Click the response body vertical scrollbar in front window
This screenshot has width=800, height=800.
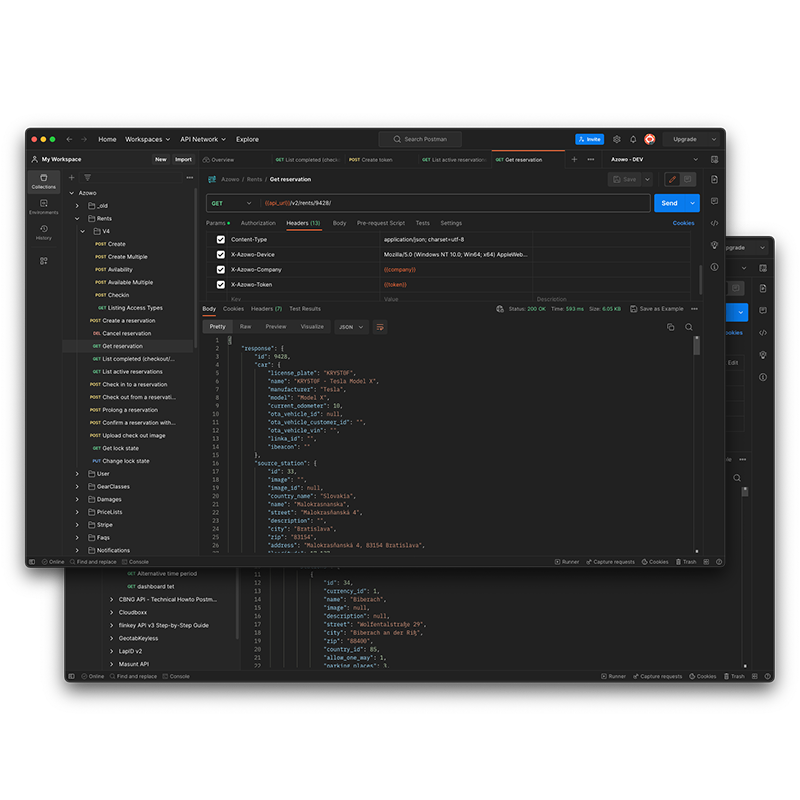click(x=696, y=345)
